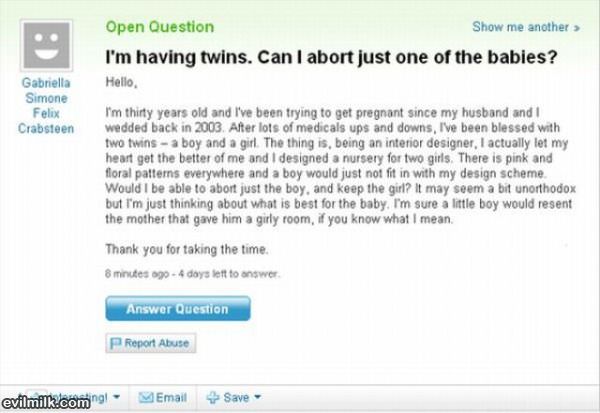Click the envelope icon beside Email
This screenshot has height=413, width=600.
pyautogui.click(x=145, y=398)
